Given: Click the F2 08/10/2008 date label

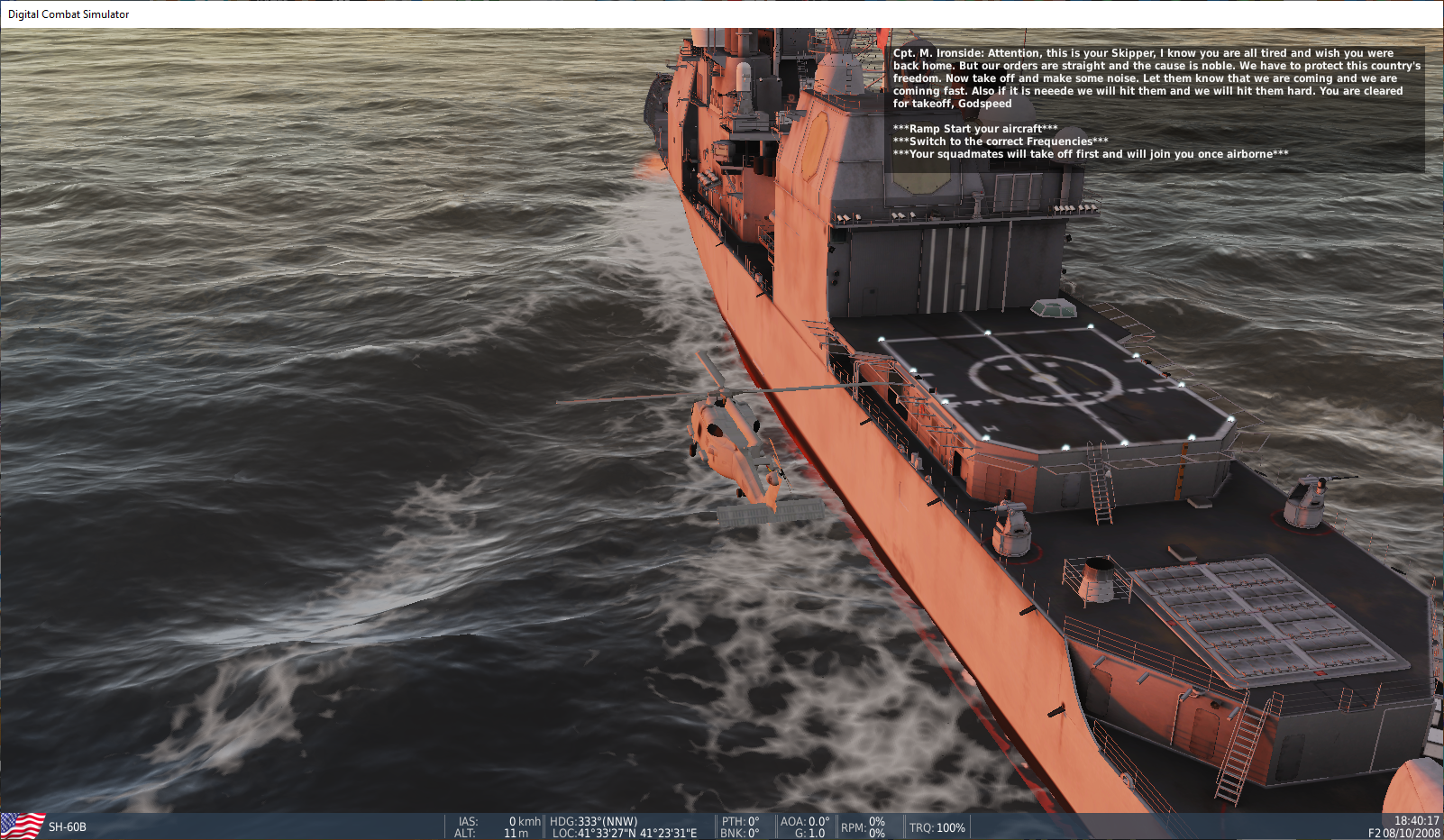Looking at the screenshot, I should click(x=1404, y=834).
